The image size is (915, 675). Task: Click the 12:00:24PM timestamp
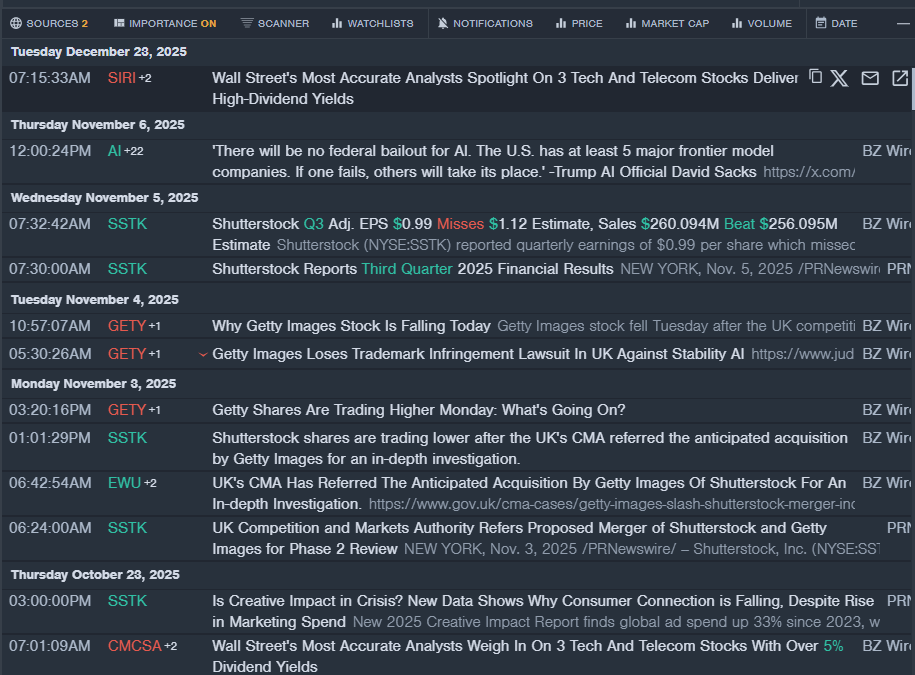[50, 151]
